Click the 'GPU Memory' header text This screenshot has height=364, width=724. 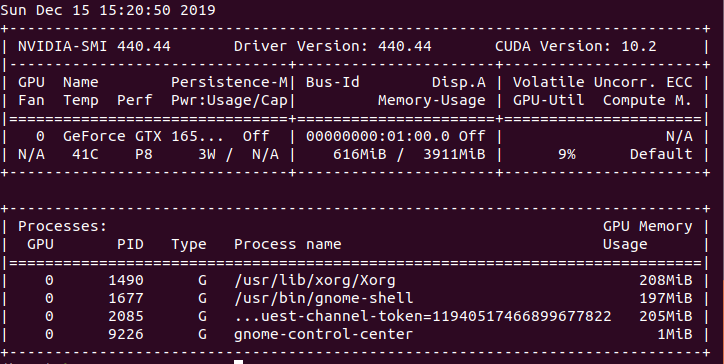[x=647, y=226]
